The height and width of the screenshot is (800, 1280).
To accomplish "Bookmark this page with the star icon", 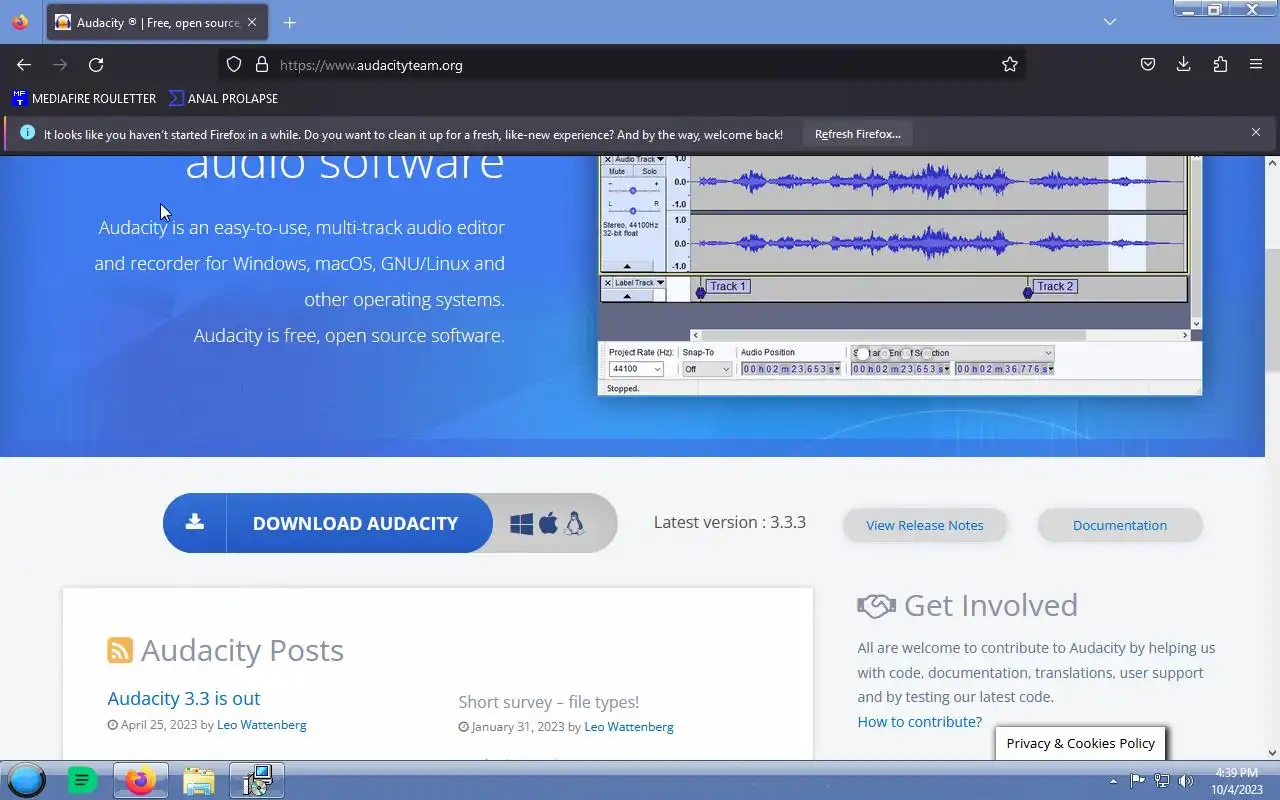I will pos(1010,65).
